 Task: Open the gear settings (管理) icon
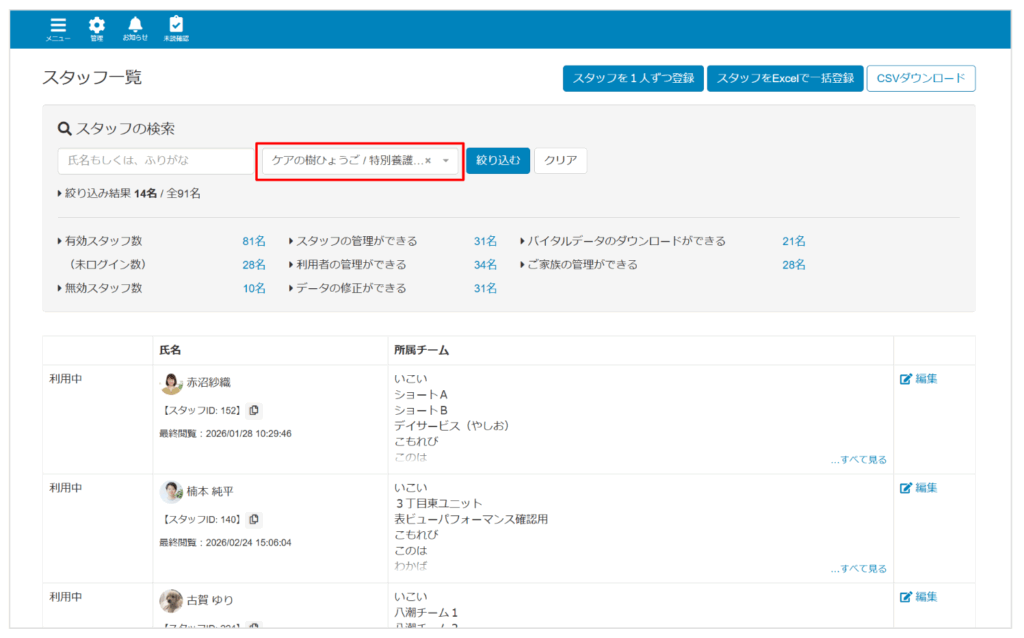point(96,27)
